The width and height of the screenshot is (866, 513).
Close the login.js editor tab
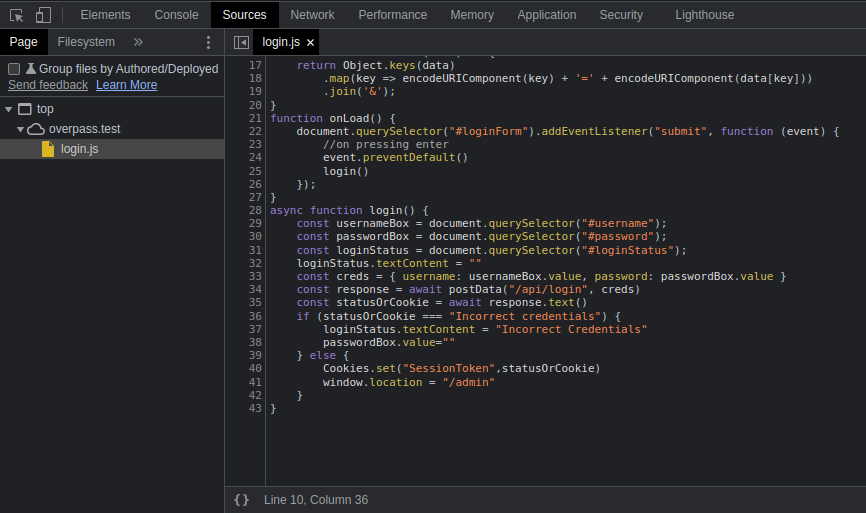(310, 43)
